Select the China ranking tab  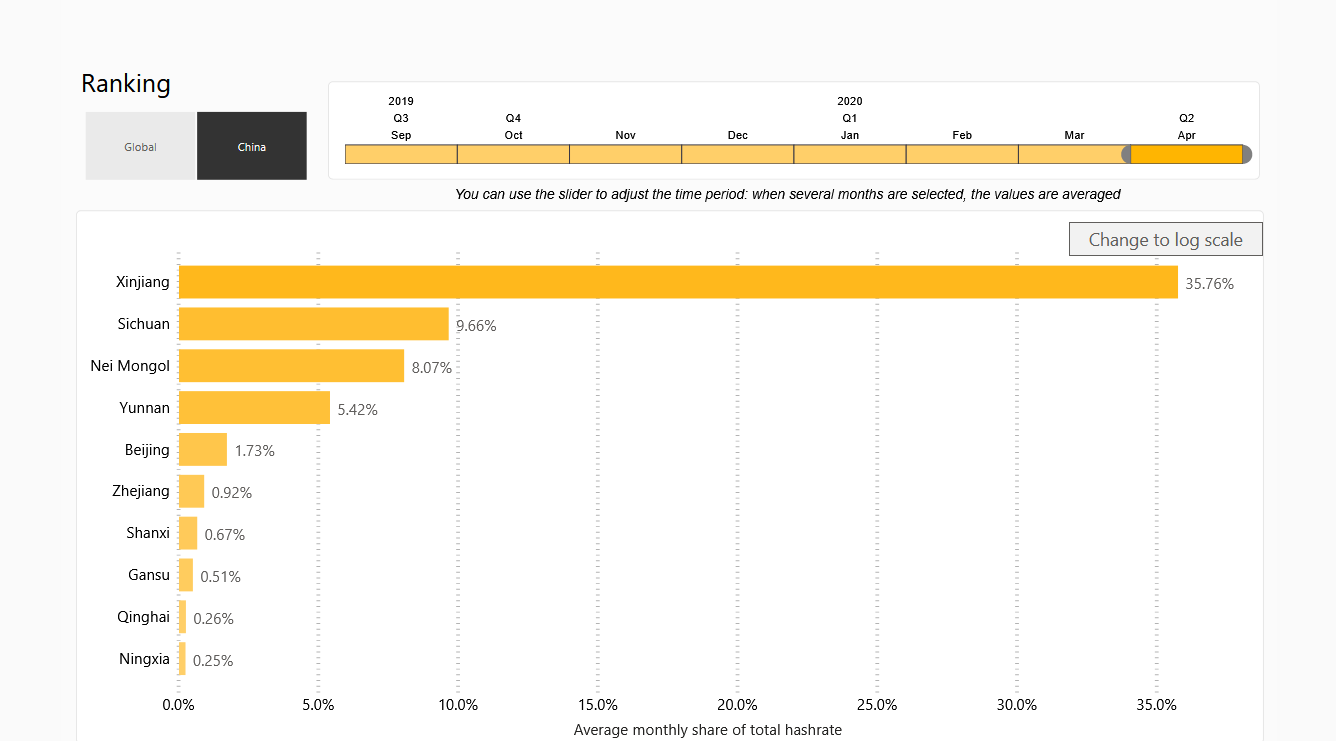(x=252, y=146)
